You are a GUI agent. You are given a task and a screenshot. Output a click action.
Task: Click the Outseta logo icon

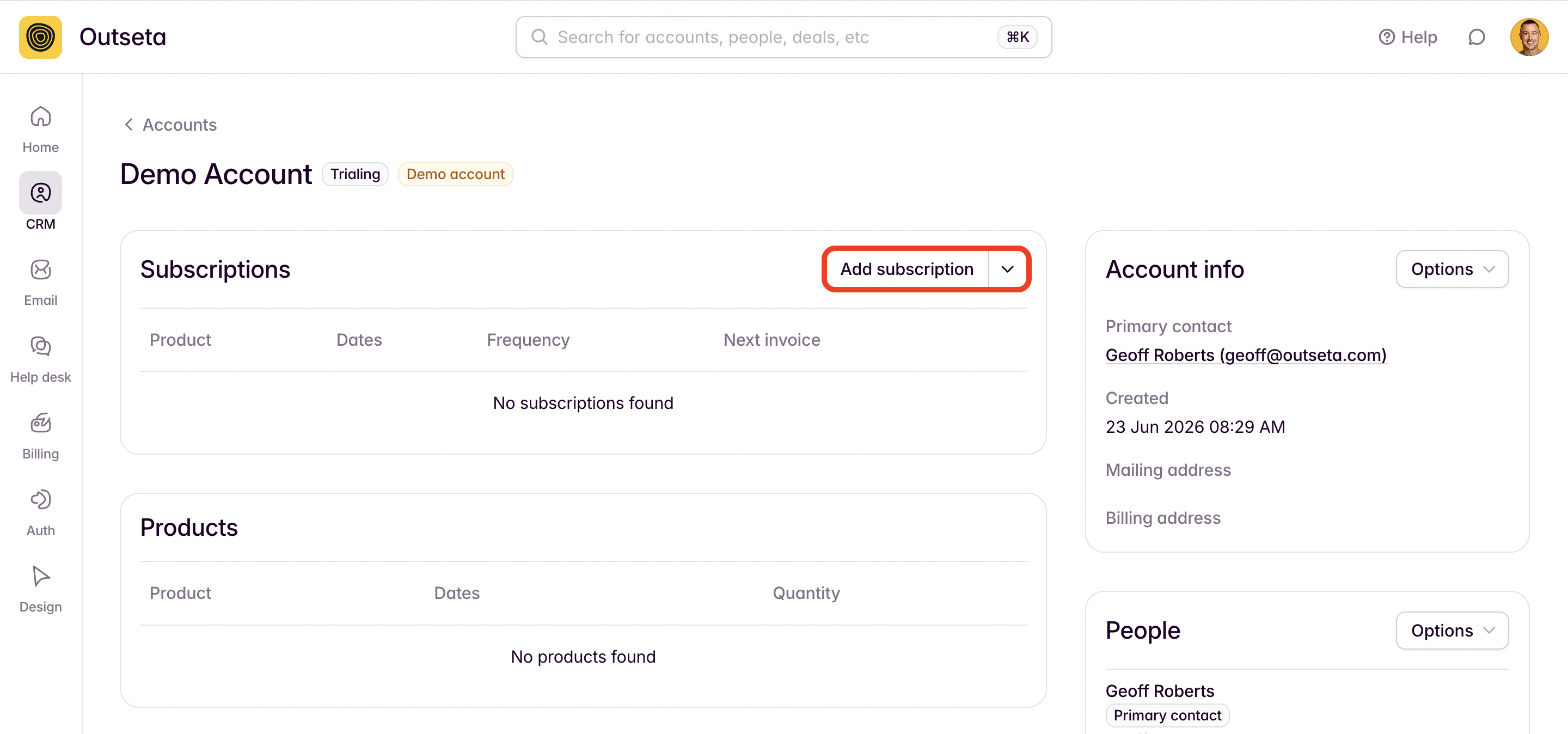[x=40, y=37]
